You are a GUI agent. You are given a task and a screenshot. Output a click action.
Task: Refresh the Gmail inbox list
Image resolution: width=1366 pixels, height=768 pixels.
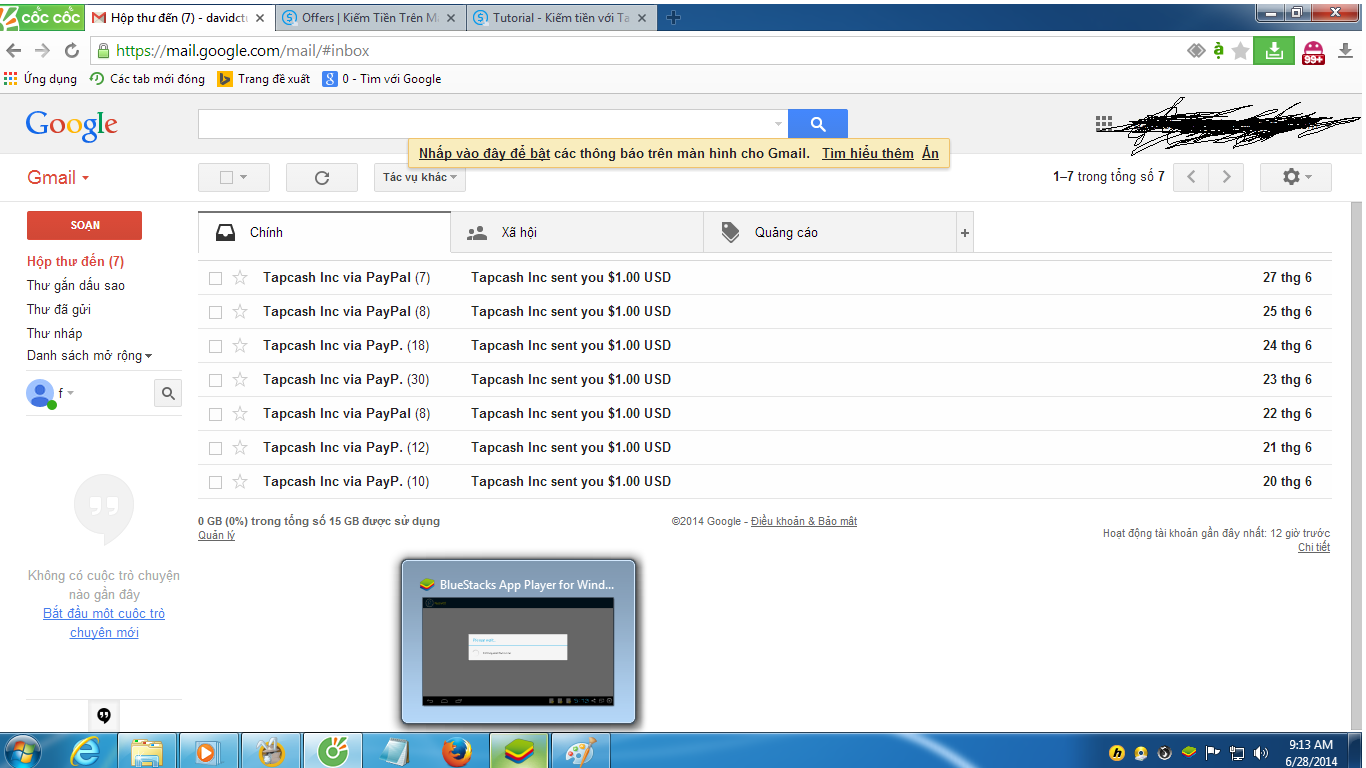322,177
